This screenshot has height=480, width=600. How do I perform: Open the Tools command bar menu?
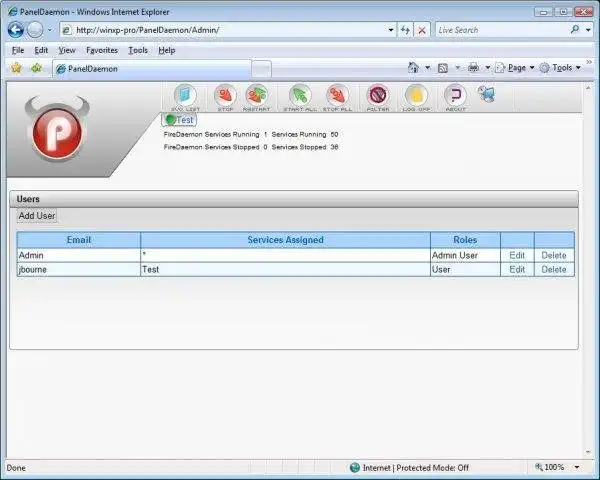pos(560,68)
